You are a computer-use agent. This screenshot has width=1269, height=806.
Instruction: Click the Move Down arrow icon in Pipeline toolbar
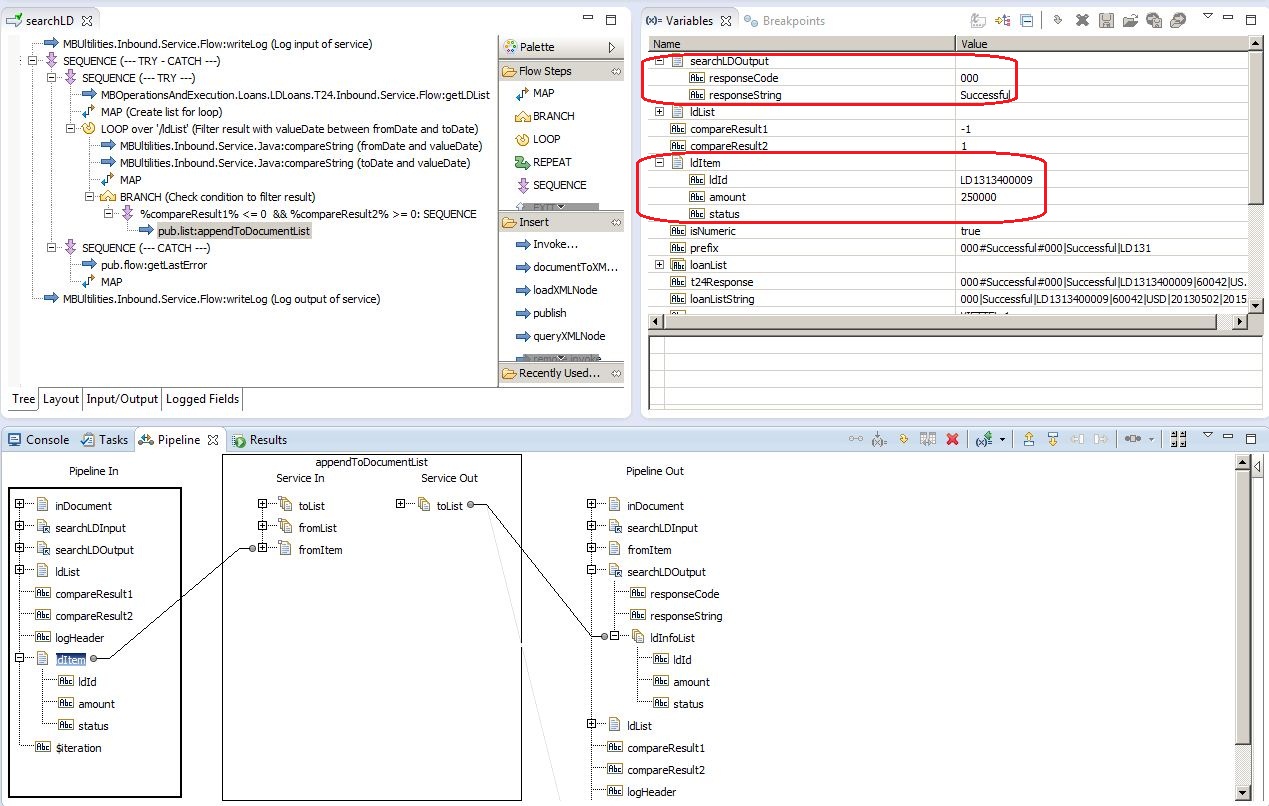1053,439
